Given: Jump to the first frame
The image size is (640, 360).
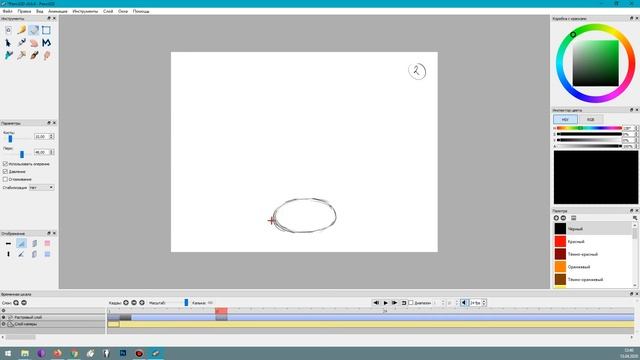Looking at the screenshot, I should 376,303.
